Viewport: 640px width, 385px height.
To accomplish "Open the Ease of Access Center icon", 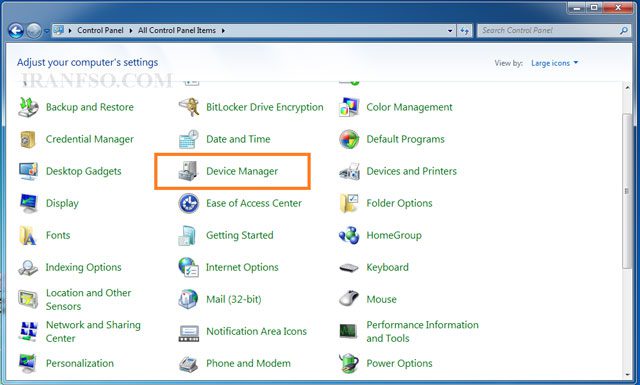I will 189,203.
